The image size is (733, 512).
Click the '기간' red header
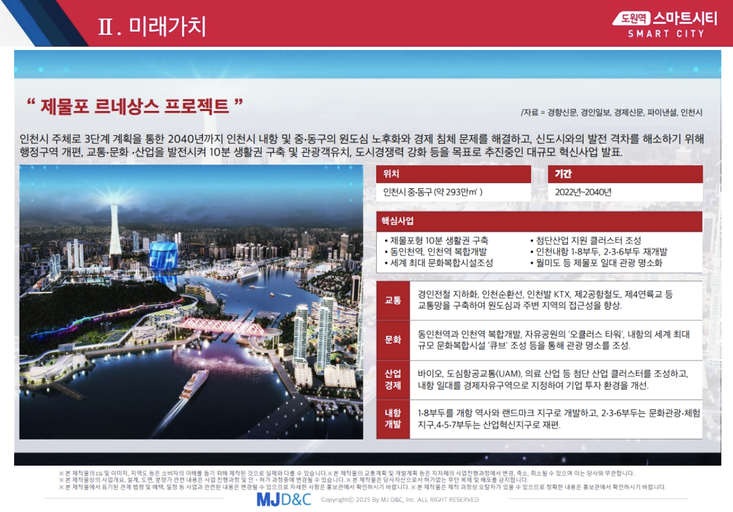click(625, 174)
